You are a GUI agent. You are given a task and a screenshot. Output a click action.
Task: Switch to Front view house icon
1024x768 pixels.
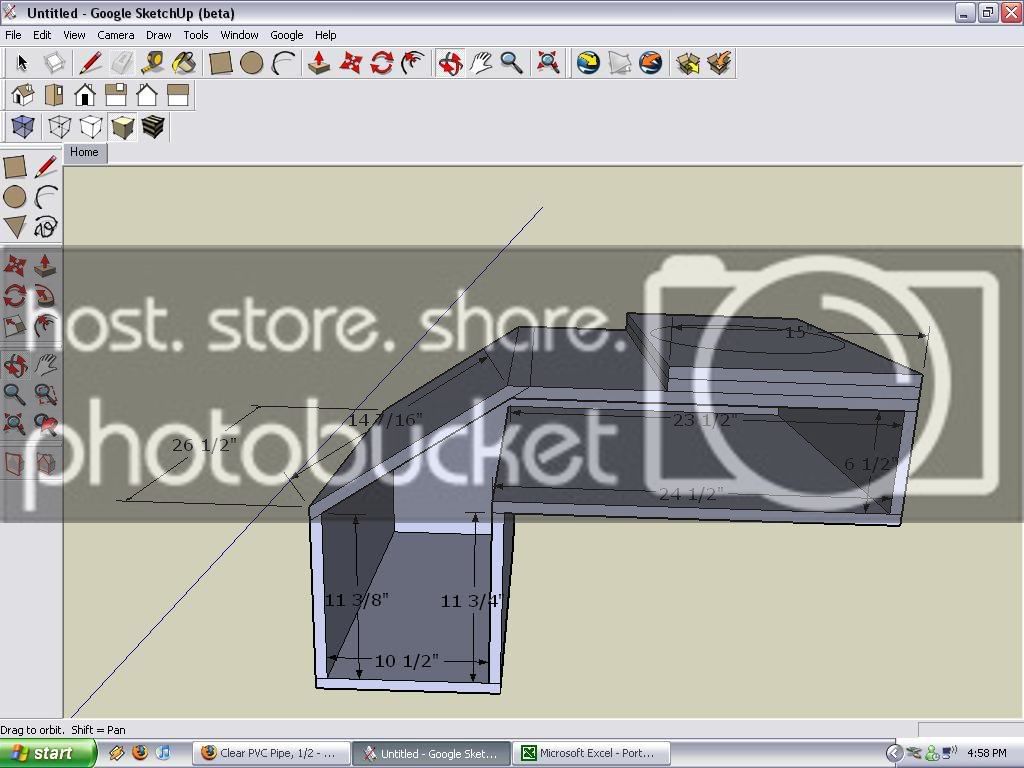click(x=85, y=95)
